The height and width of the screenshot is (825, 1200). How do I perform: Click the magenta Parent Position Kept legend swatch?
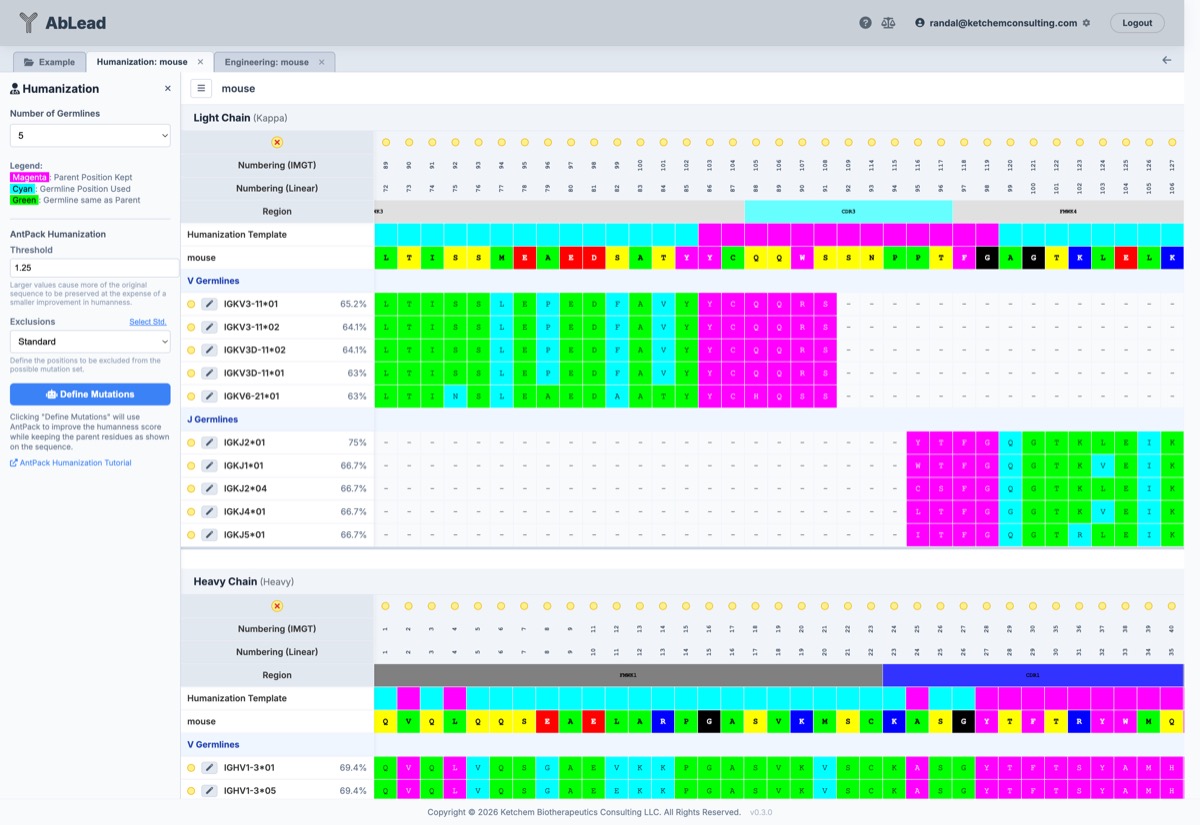[x=29, y=177]
